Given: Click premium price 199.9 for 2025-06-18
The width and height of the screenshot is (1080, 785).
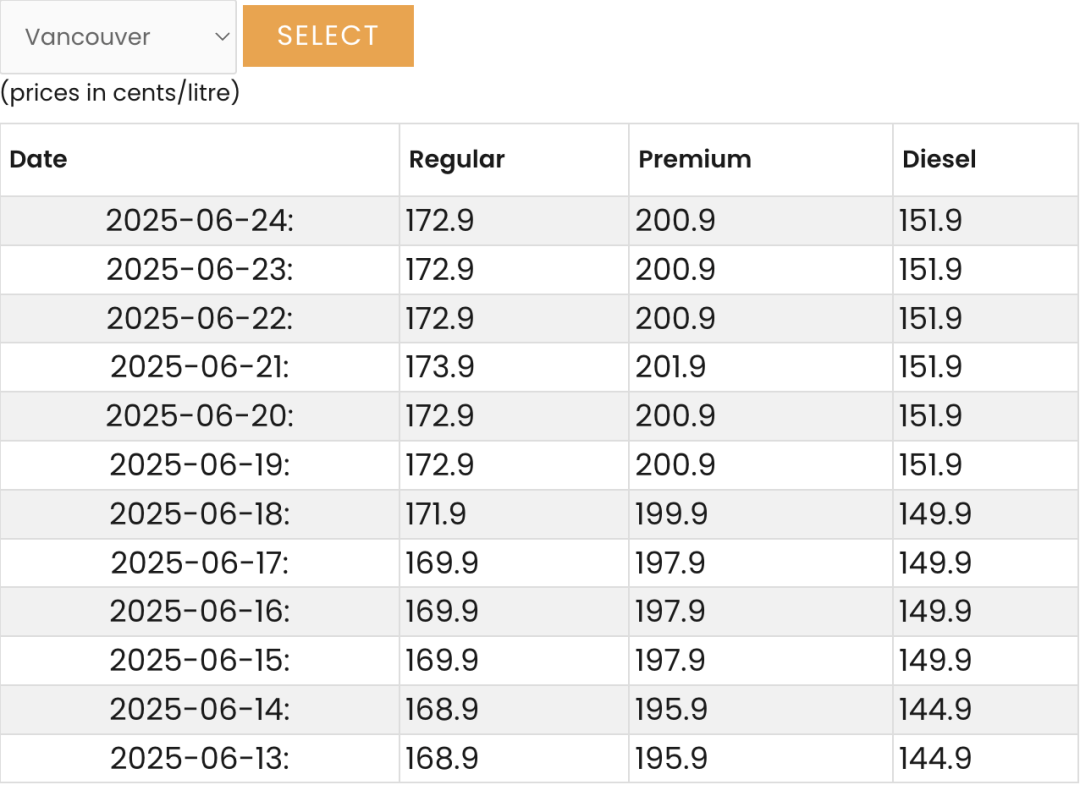Looking at the screenshot, I should click(x=671, y=514).
